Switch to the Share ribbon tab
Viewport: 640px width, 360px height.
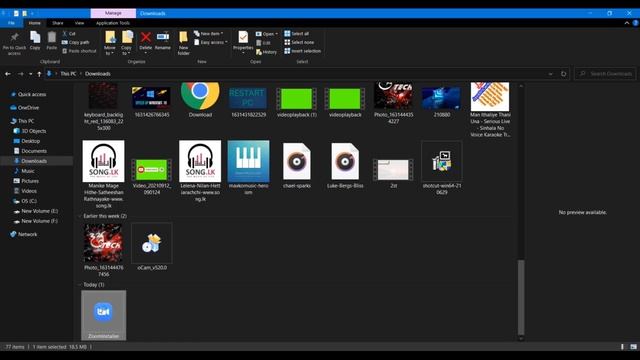[x=58, y=23]
